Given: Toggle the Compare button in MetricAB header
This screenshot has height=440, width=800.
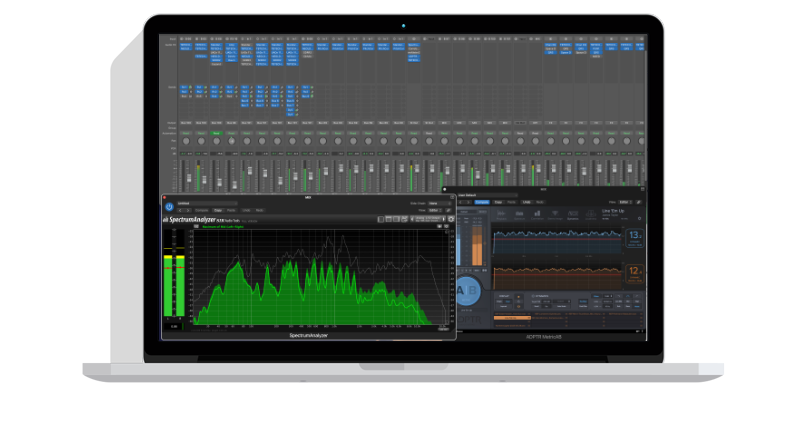Looking at the screenshot, I should (x=481, y=202).
